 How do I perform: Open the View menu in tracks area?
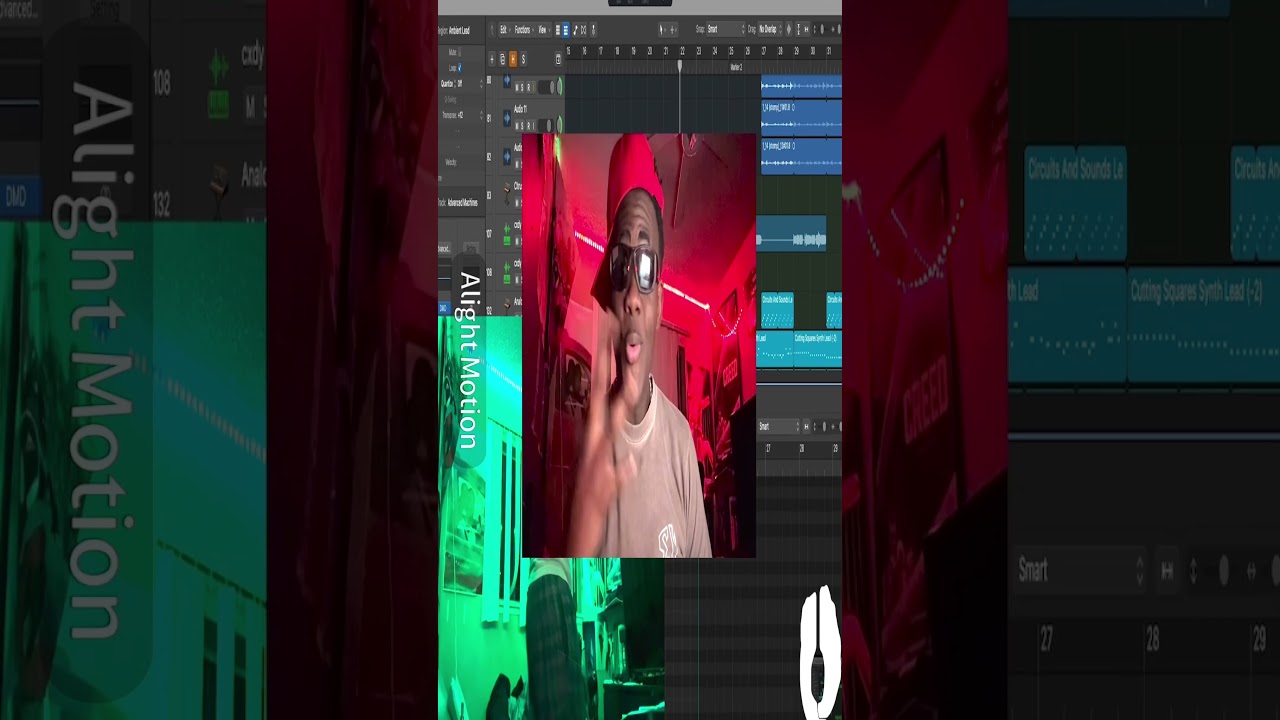click(x=543, y=29)
